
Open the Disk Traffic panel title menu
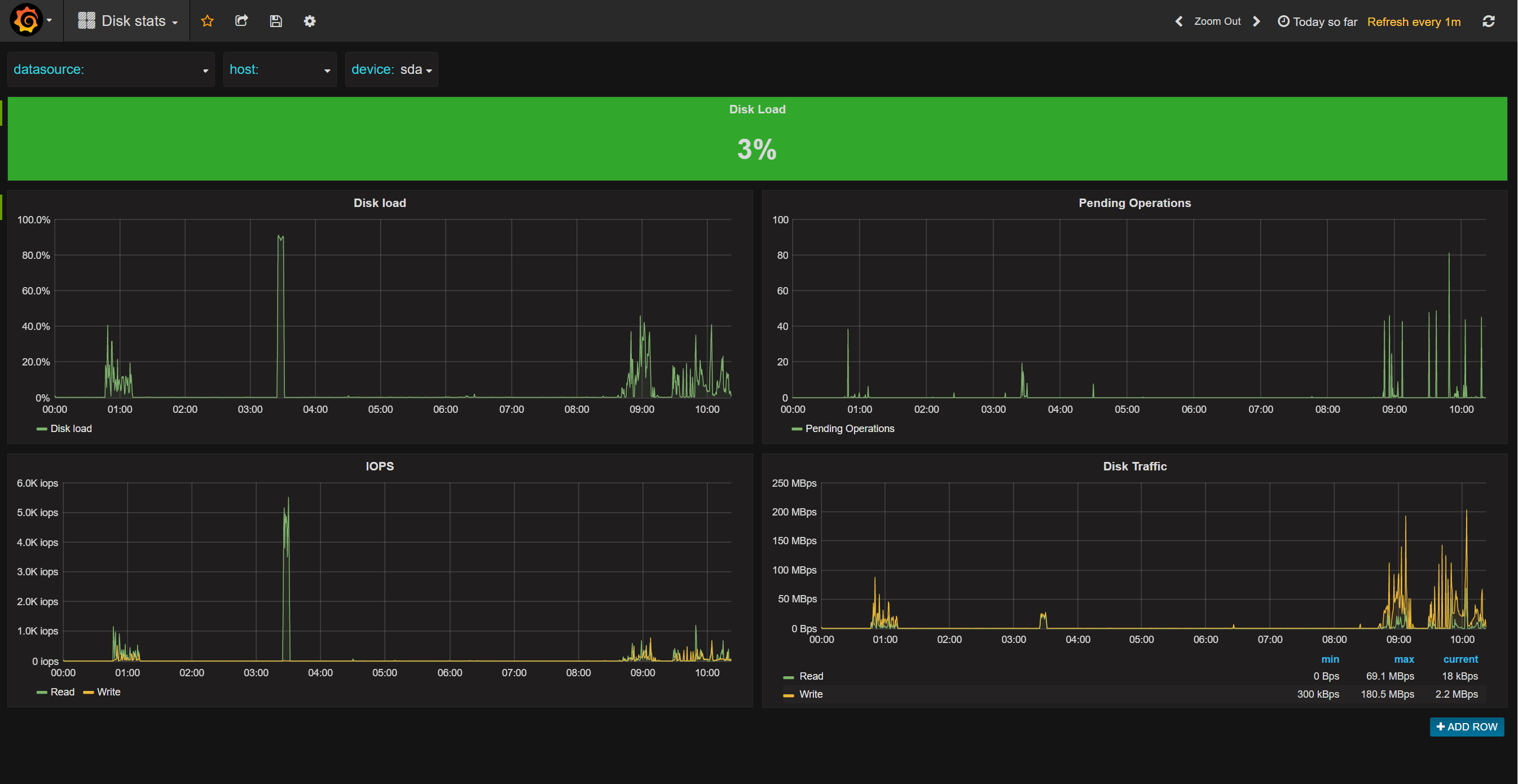(x=1134, y=466)
